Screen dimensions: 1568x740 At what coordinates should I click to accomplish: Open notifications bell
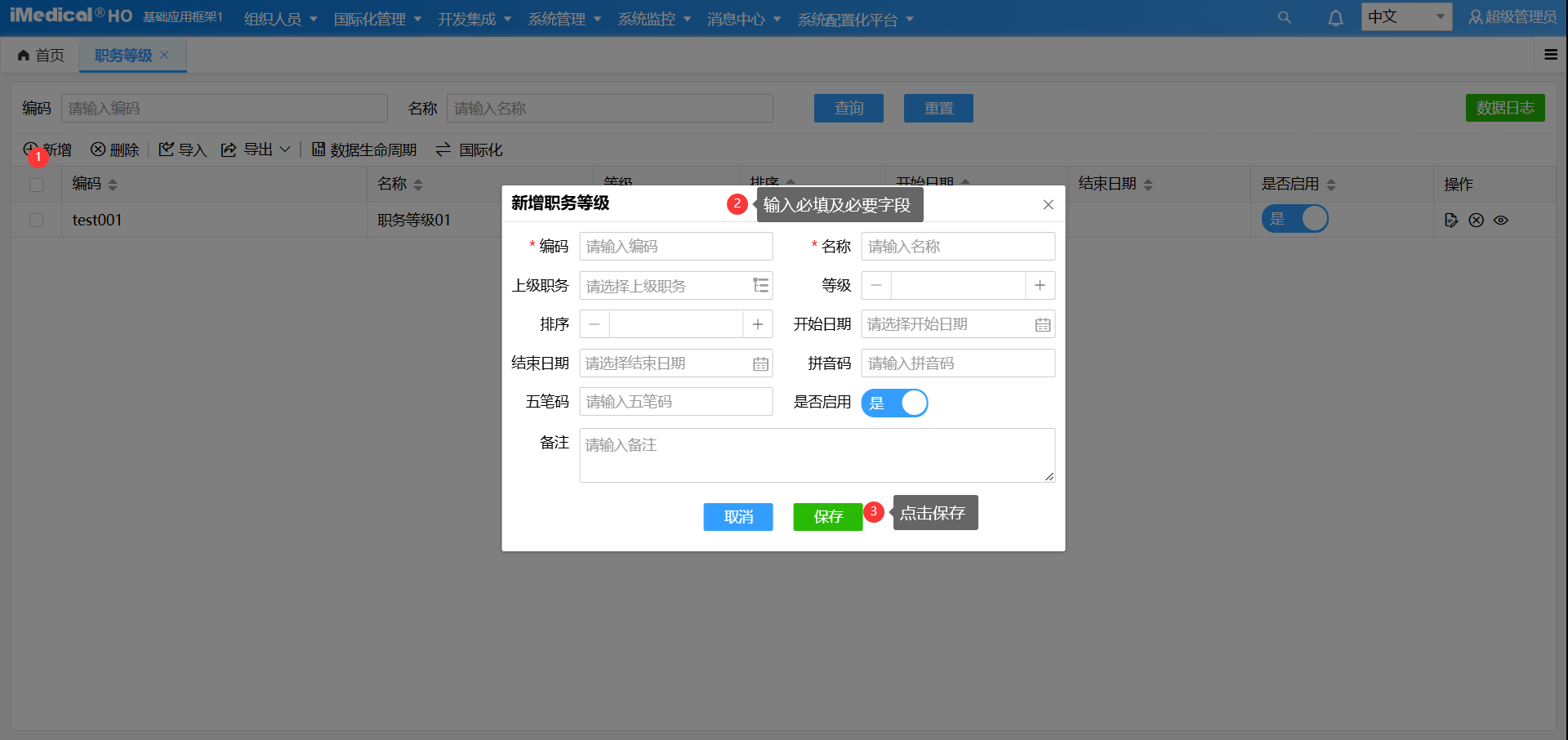pyautogui.click(x=1335, y=17)
